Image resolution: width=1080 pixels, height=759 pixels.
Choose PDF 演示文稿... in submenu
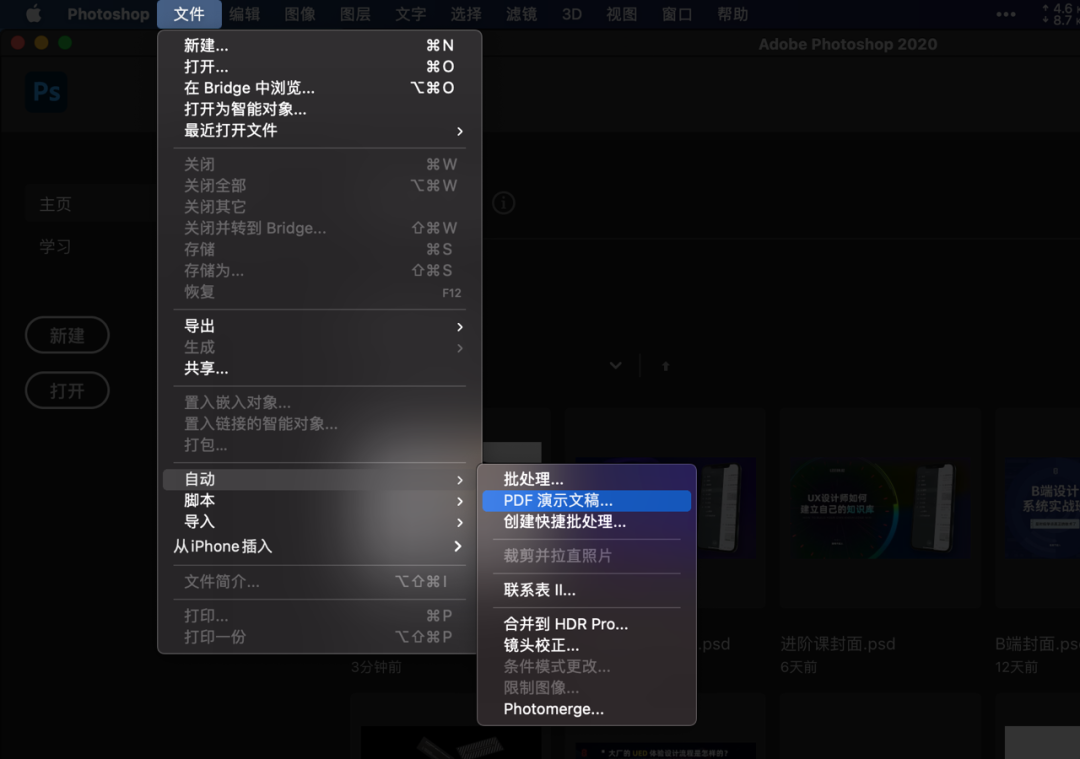[x=587, y=501]
